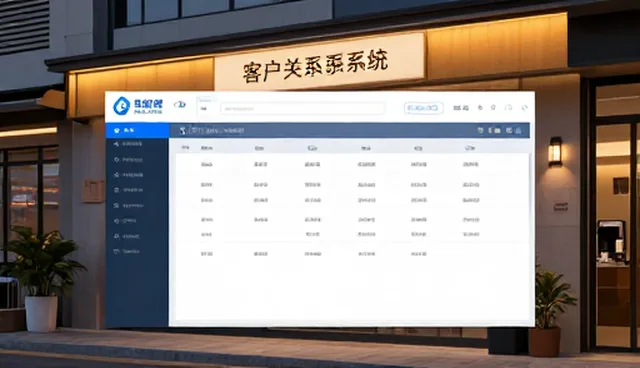Select the highlighted blue sidebar menu item
Screen dimensions: 640x368
tap(137, 130)
